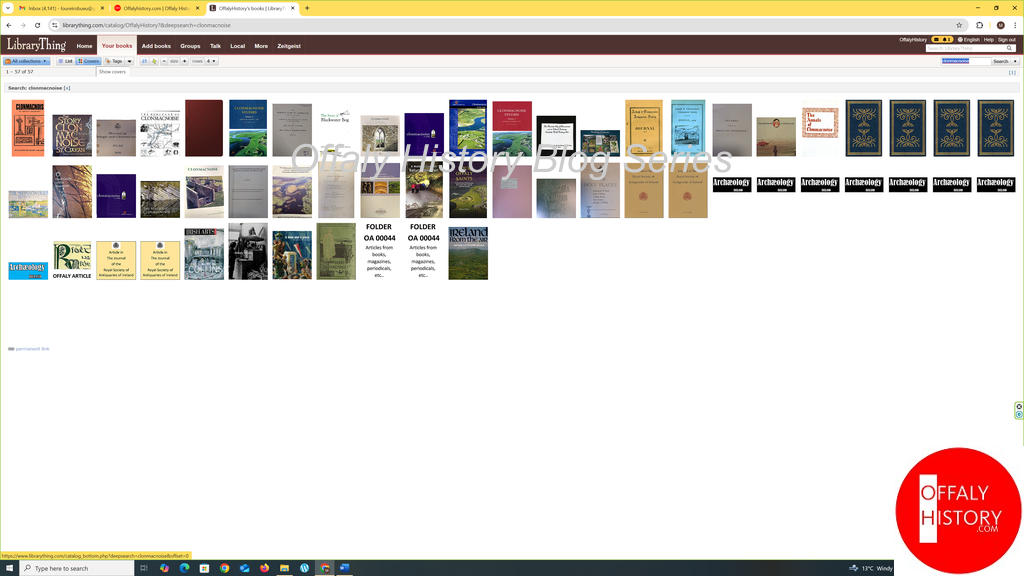Switch to Covers view
This screenshot has width=1024, height=576.
pyautogui.click(x=88, y=61)
